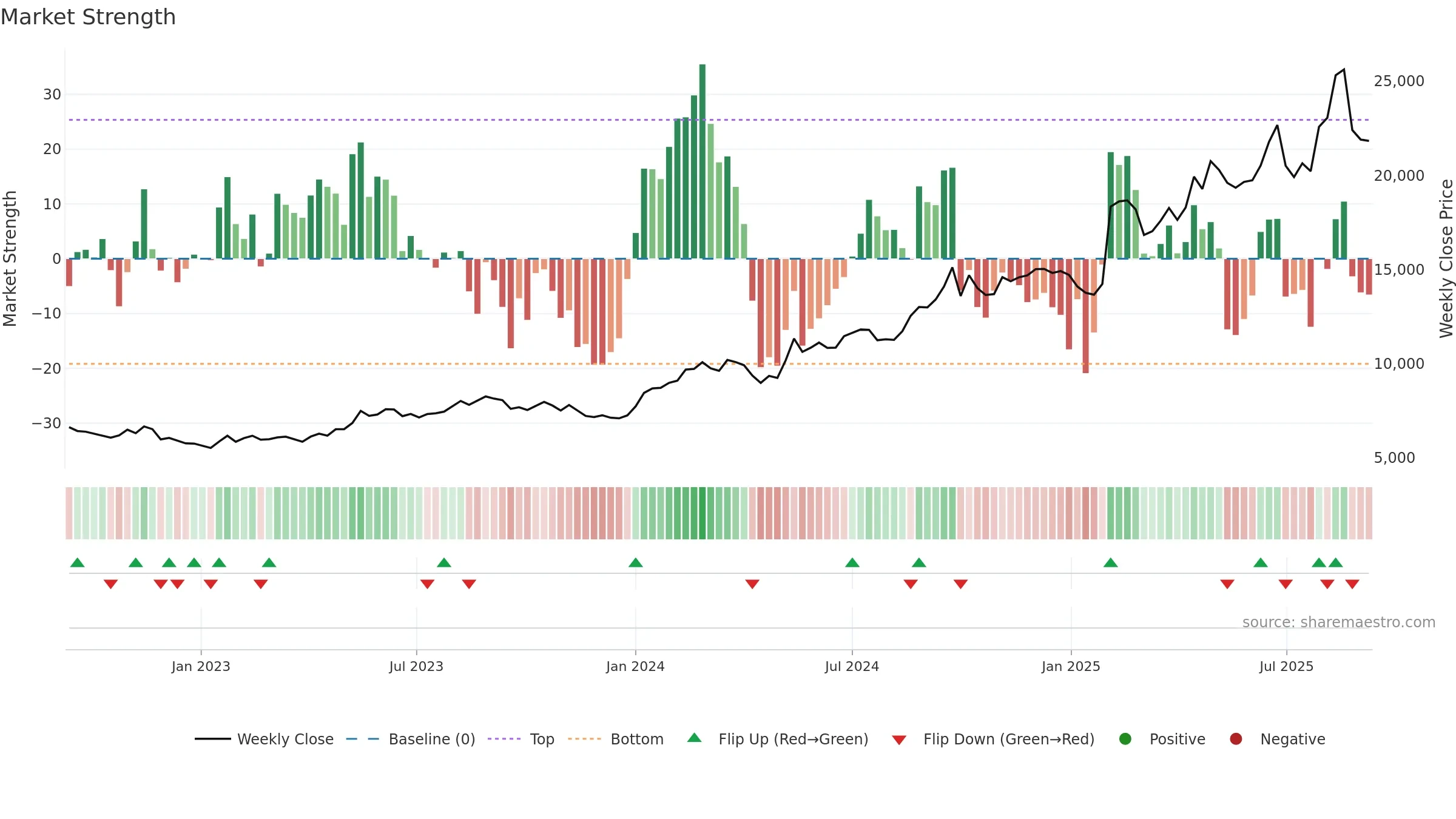Click the source: sharemaestro.com text

click(x=1339, y=622)
